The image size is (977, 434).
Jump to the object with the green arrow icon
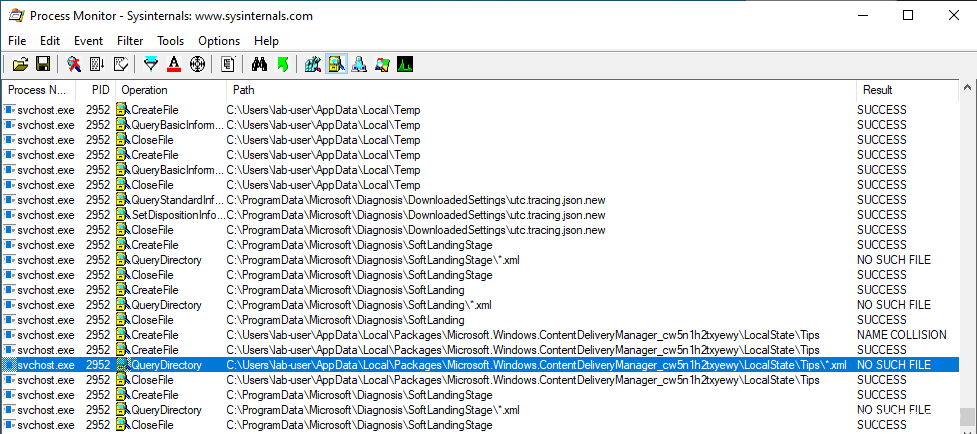(282, 64)
